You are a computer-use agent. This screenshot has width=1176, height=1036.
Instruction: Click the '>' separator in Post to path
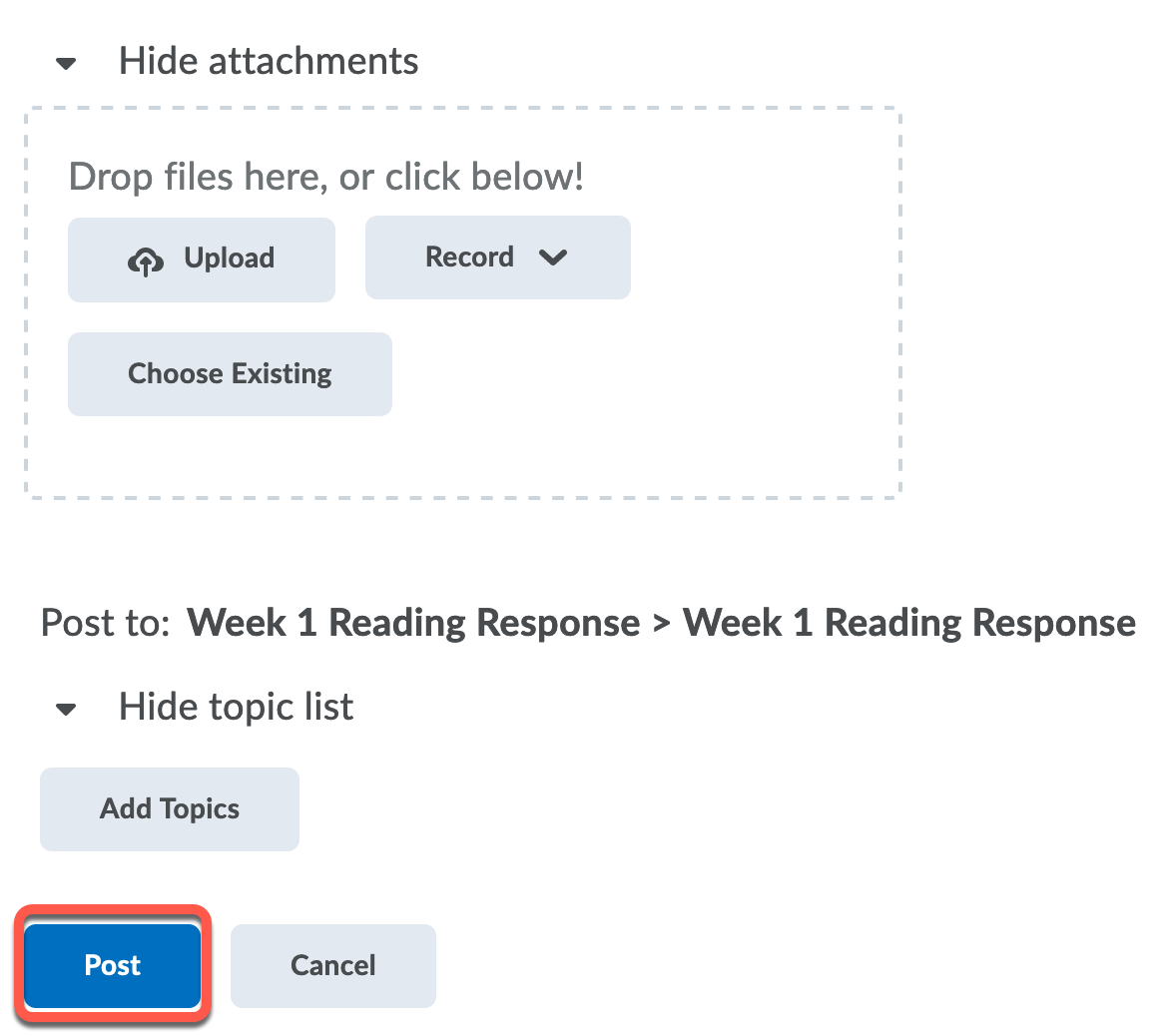tap(661, 624)
